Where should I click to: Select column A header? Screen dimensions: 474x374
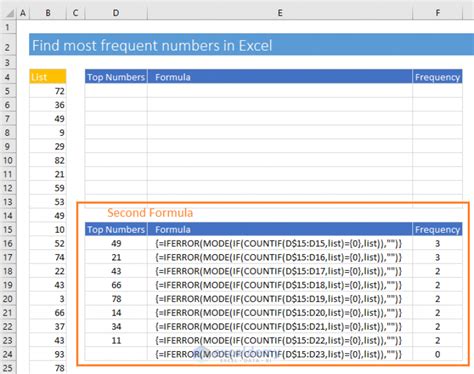pyautogui.click(x=23, y=13)
